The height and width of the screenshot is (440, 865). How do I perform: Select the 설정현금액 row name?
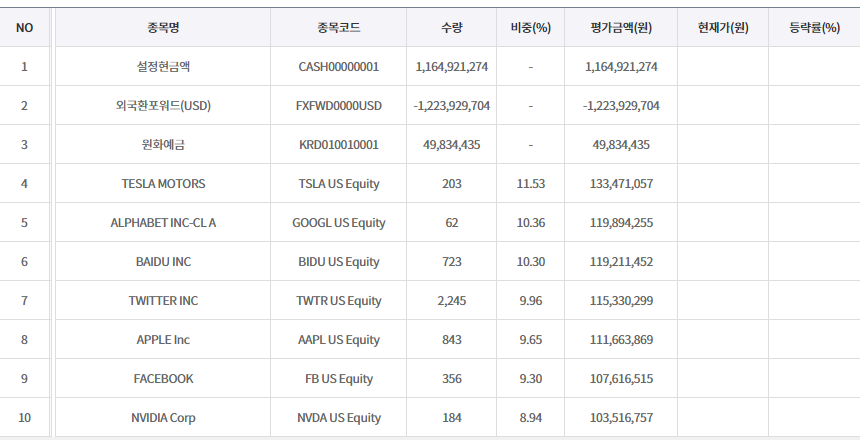pos(163,67)
